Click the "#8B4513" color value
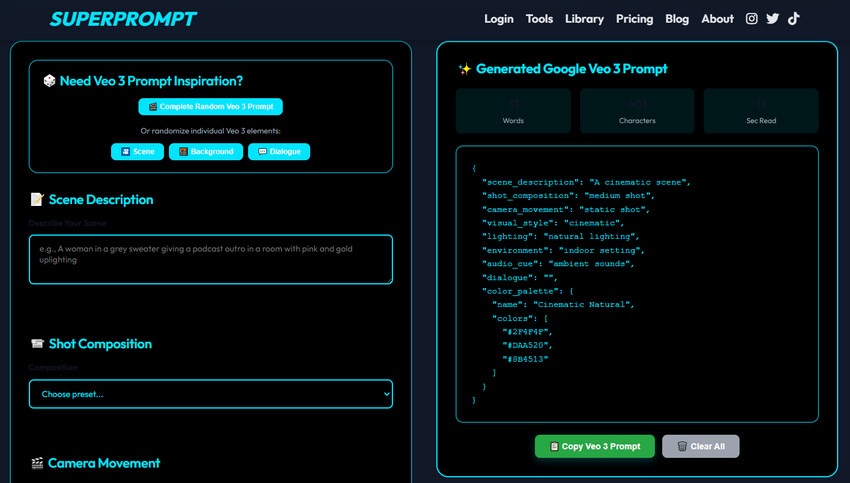Viewport: 850px width, 483px height. coord(525,359)
